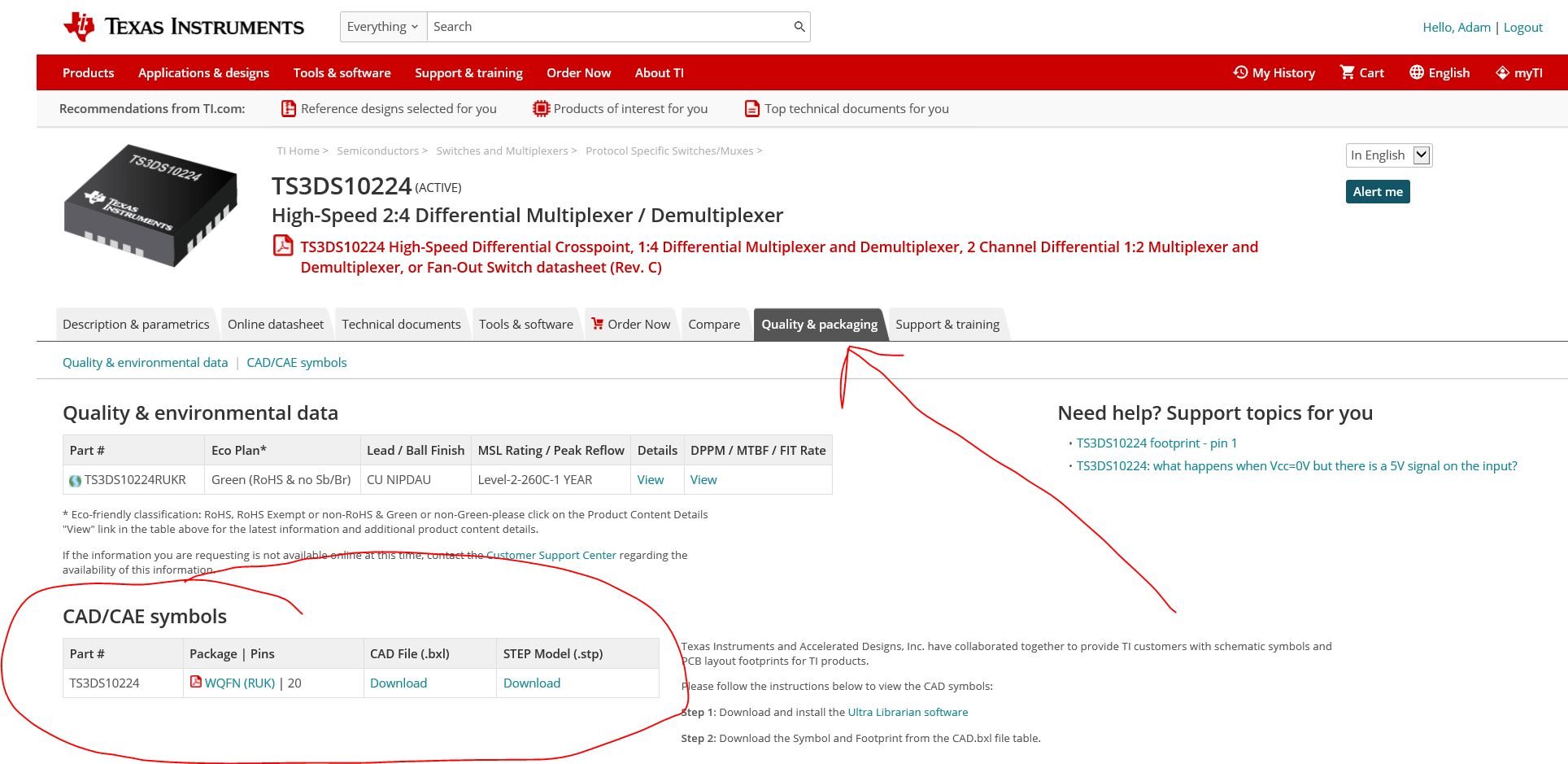
Task: Click the products of interest chip icon
Action: pos(541,108)
